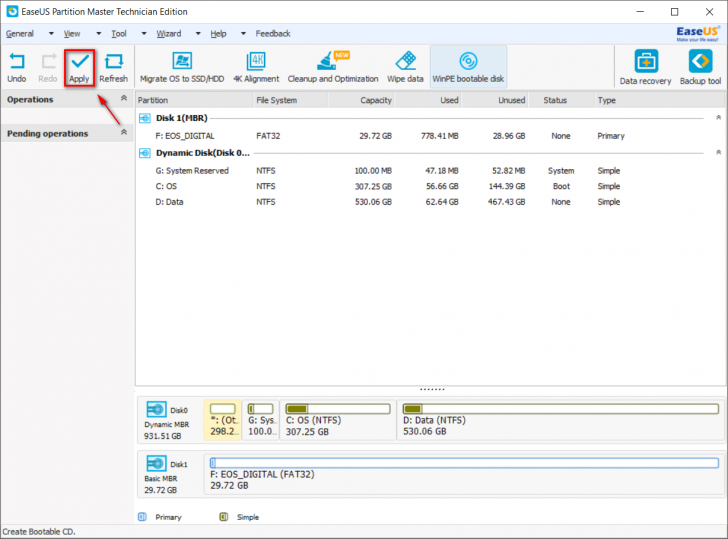Select the F: EOS_DIGITAL partition row
The width and height of the screenshot is (728, 539).
pos(431,136)
